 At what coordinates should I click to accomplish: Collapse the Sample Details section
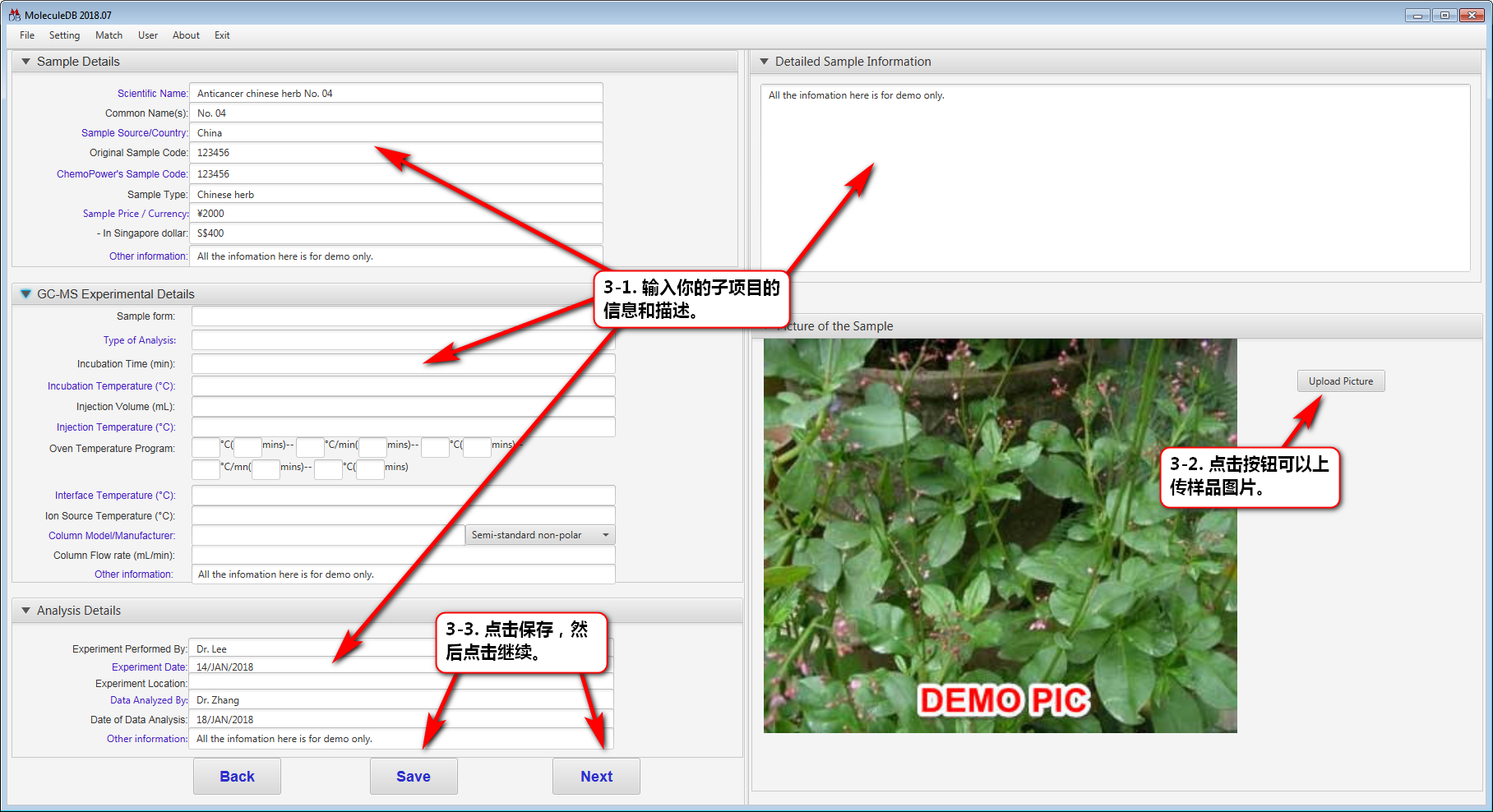(25, 62)
